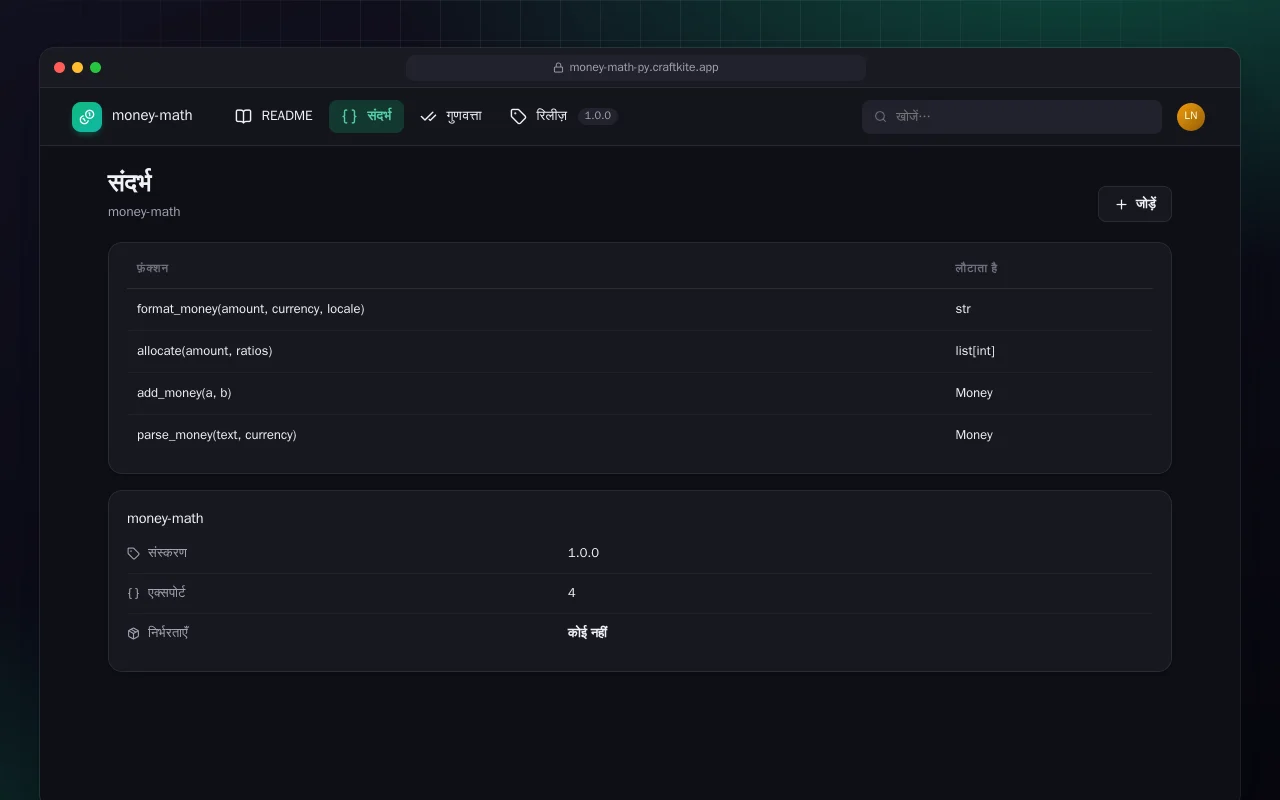The image size is (1280, 800).
Task: Open the LN user avatar
Action: coord(1191,117)
